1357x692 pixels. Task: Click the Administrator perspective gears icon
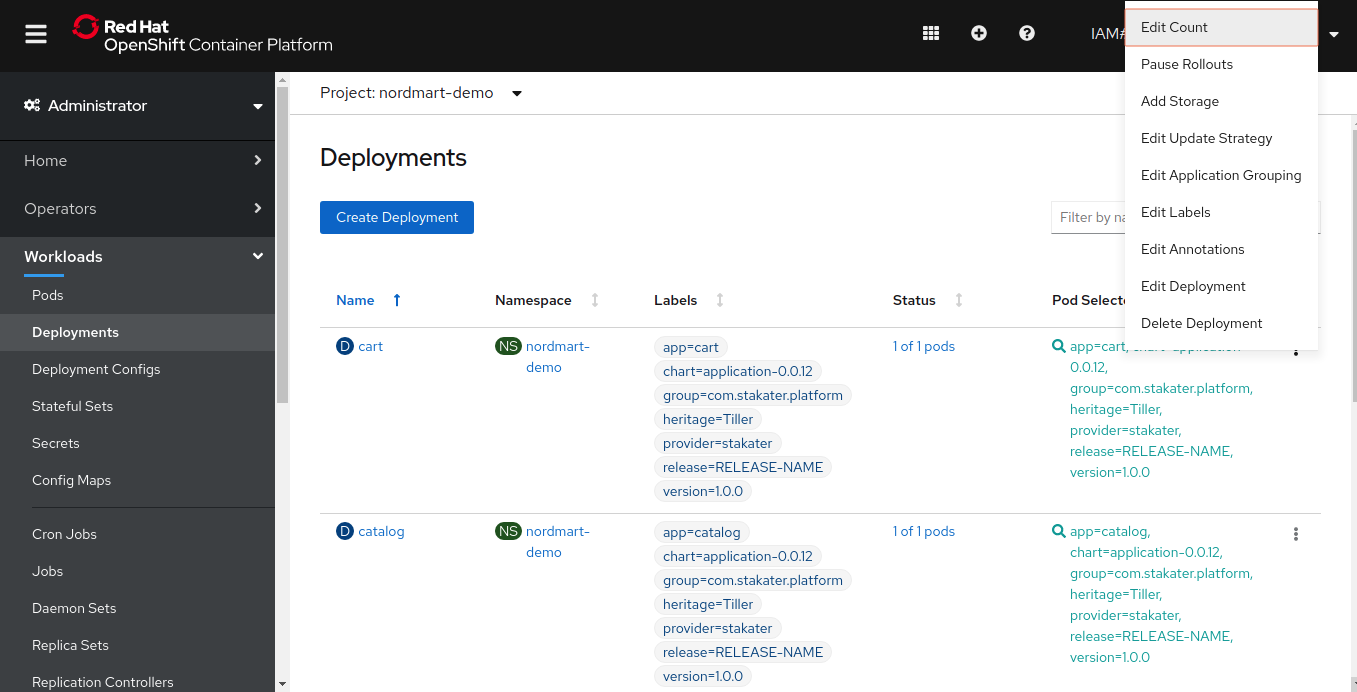tap(32, 106)
